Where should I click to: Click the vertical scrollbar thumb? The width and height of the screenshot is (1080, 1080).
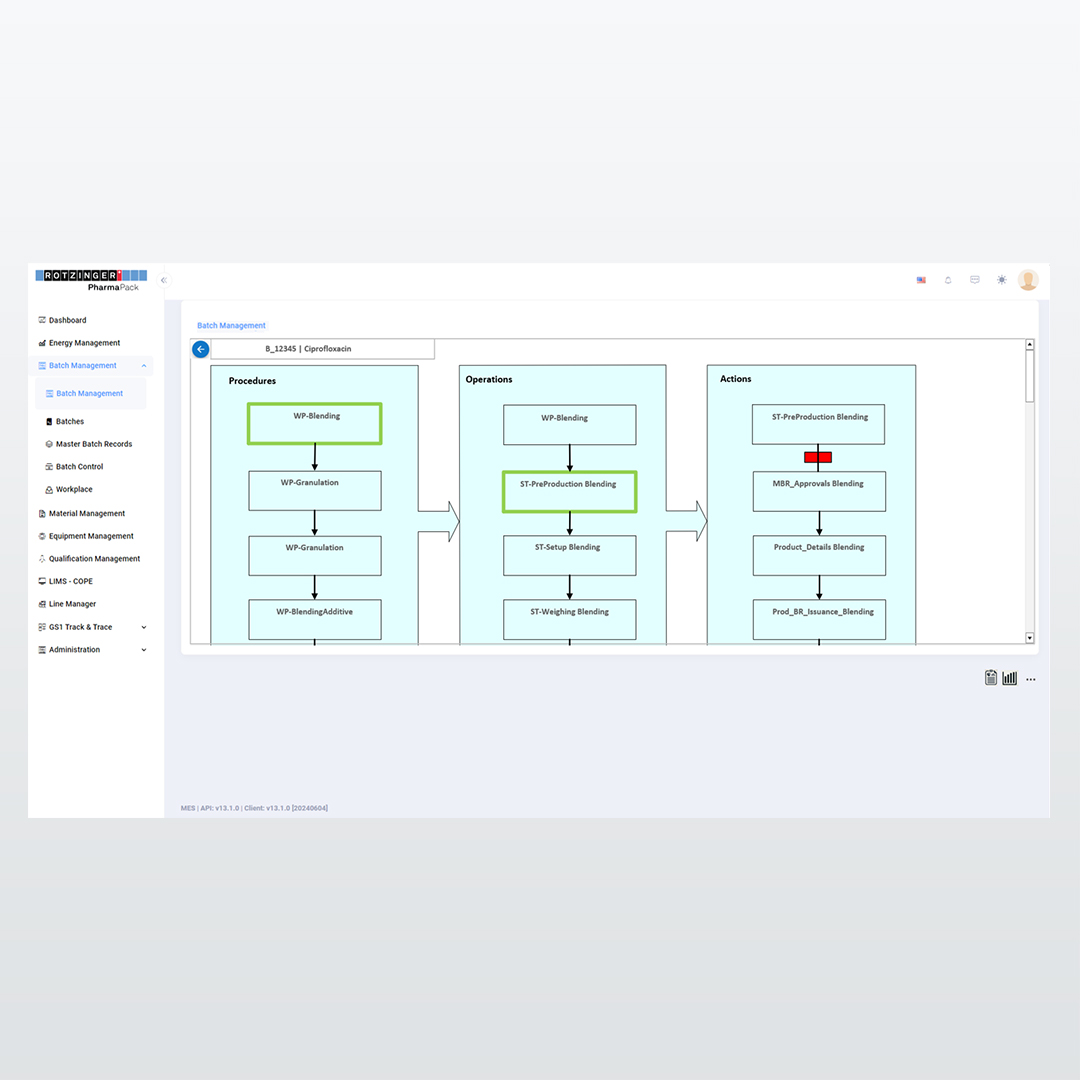pos(1030,376)
